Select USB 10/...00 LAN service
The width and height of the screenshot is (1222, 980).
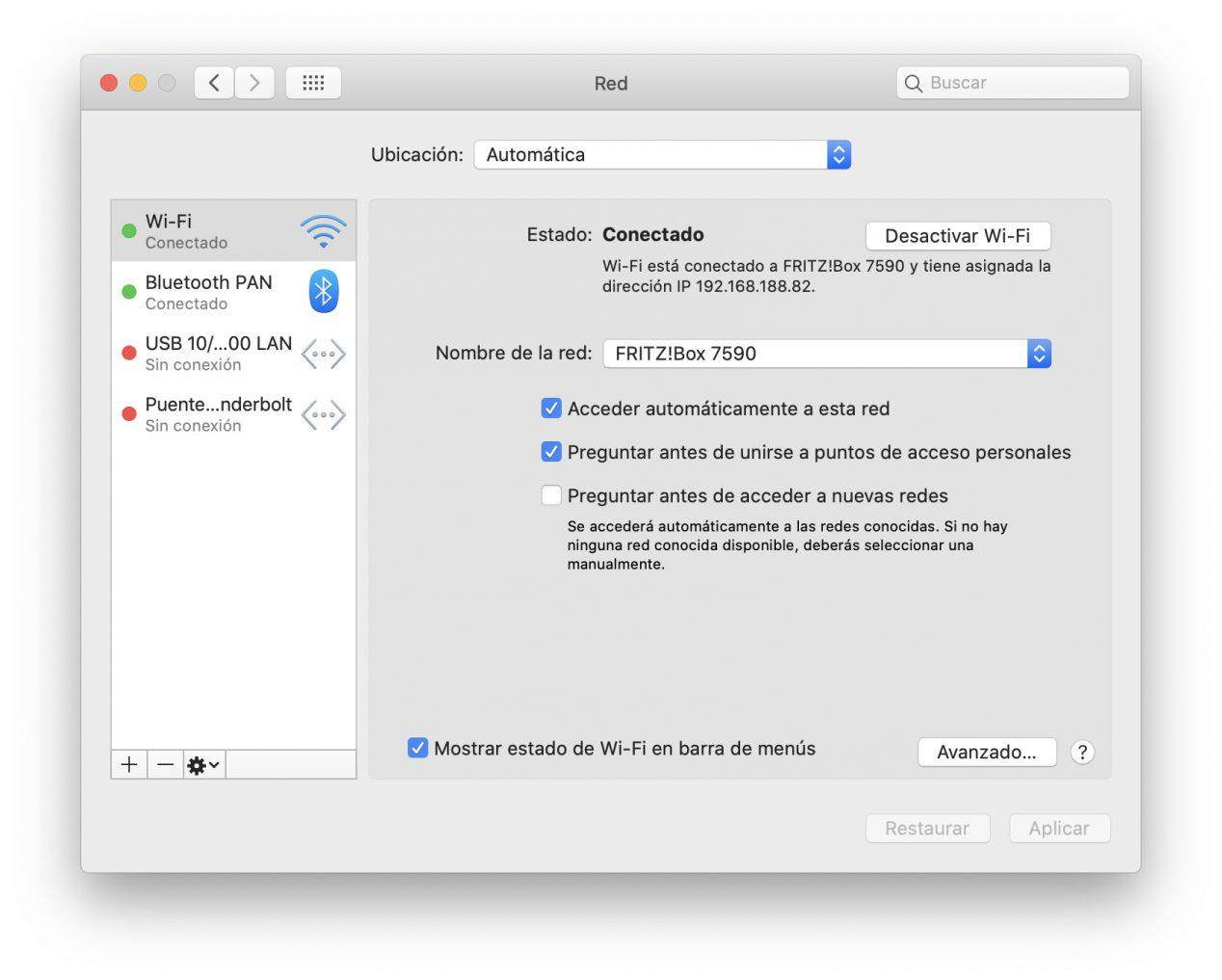(x=233, y=353)
